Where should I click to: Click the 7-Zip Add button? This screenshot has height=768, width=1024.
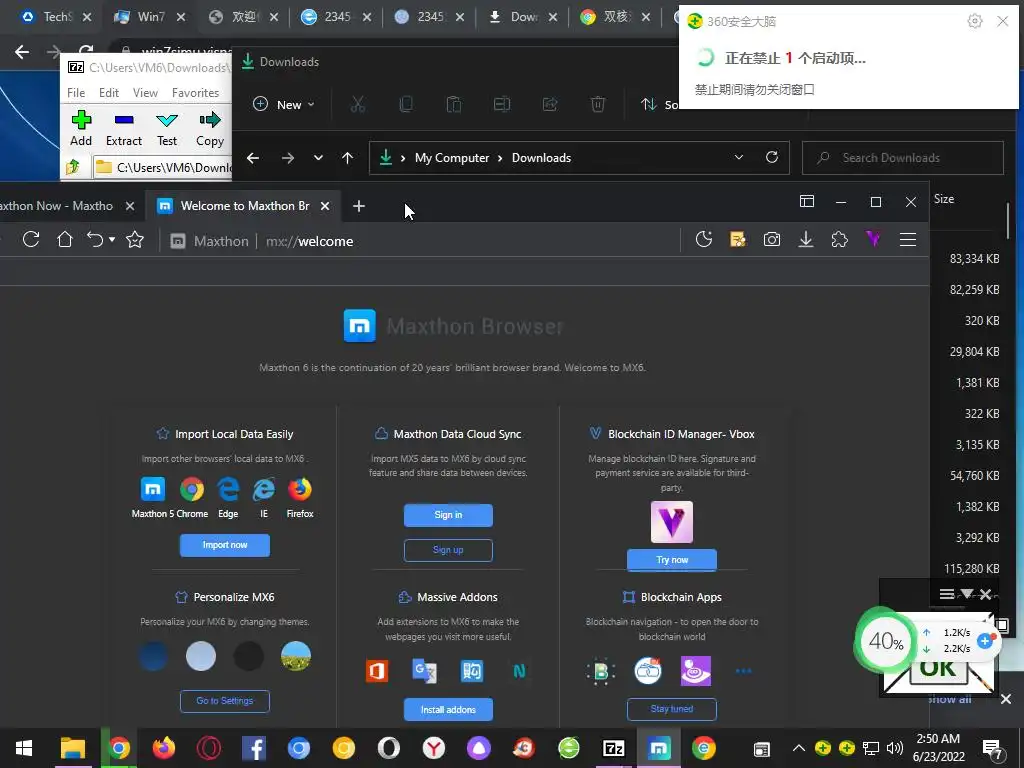[x=81, y=129]
